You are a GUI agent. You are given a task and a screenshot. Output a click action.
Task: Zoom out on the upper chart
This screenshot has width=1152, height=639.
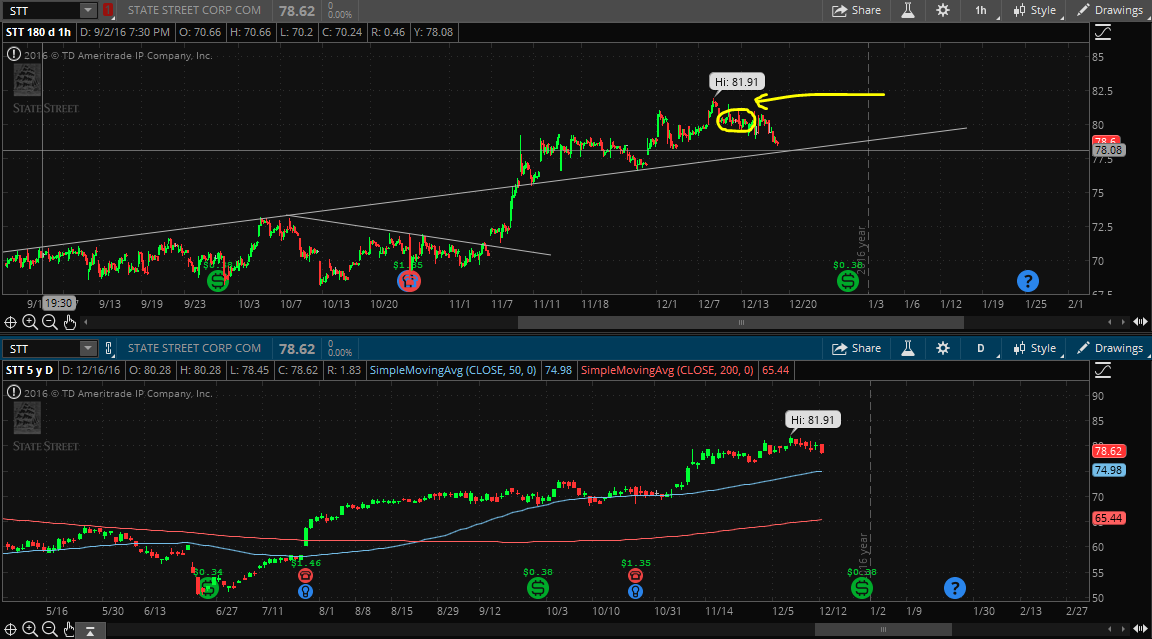tap(49, 322)
